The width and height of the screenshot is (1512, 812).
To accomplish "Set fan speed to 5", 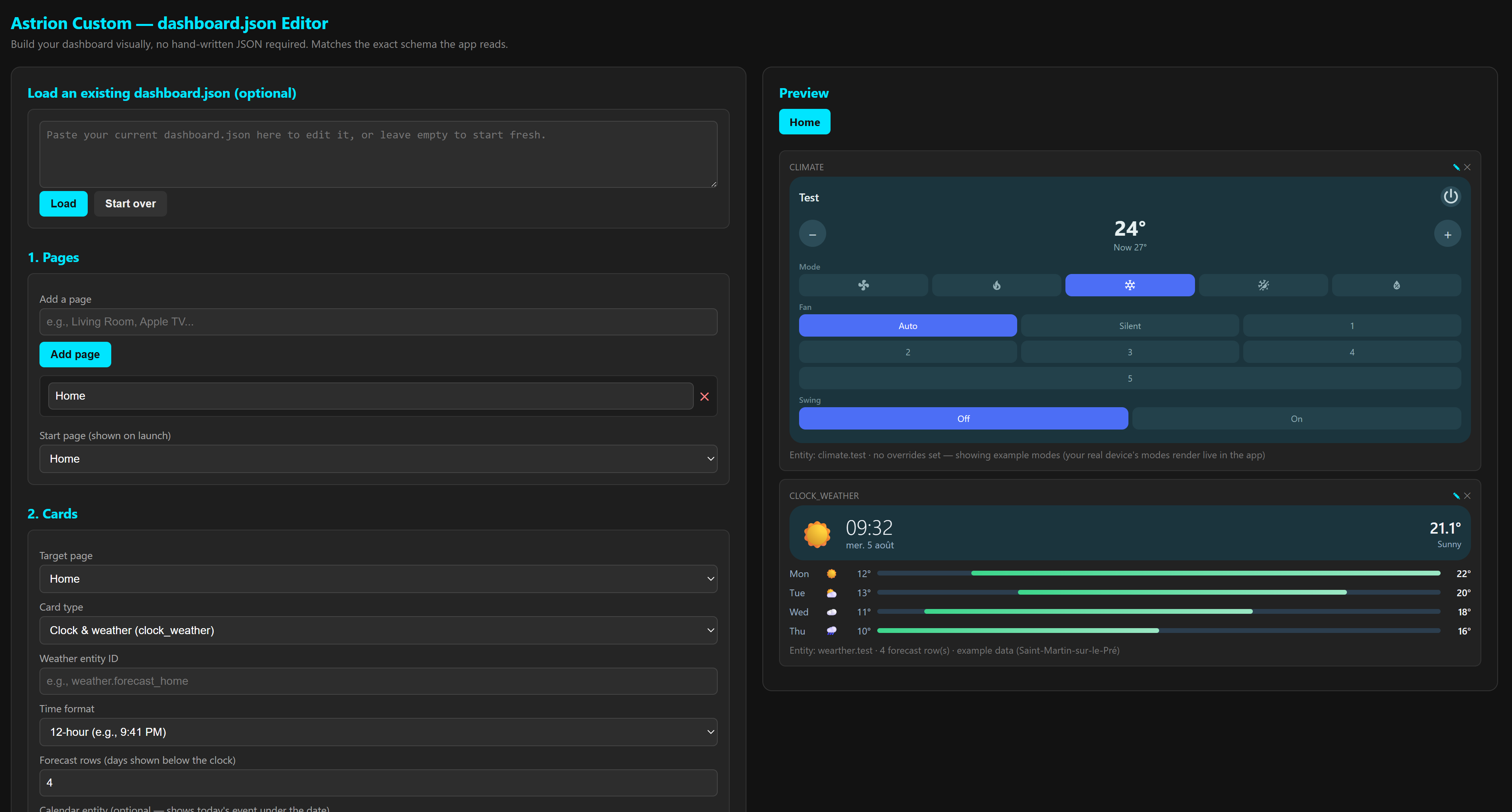I will pyautogui.click(x=1130, y=379).
